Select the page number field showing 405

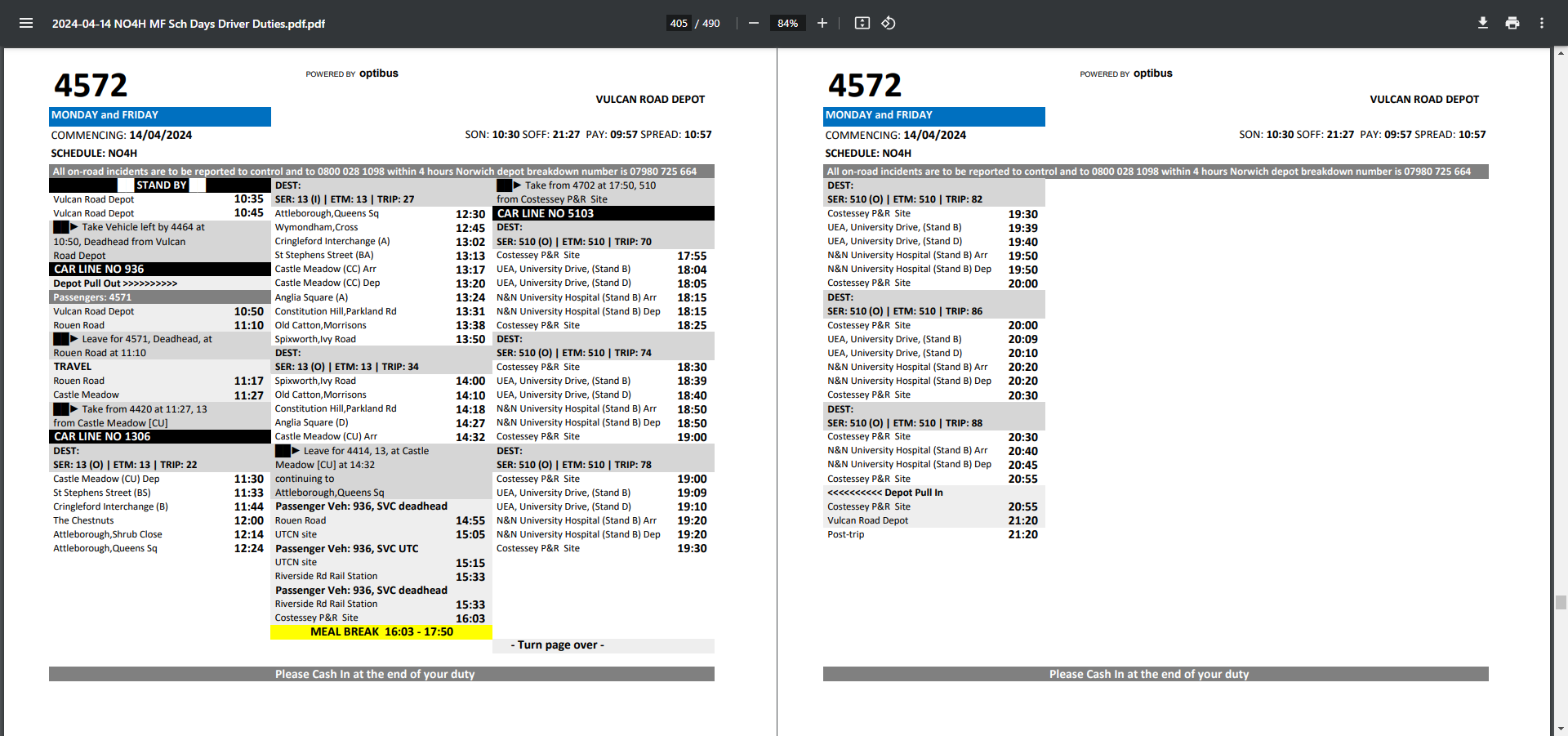tap(679, 23)
